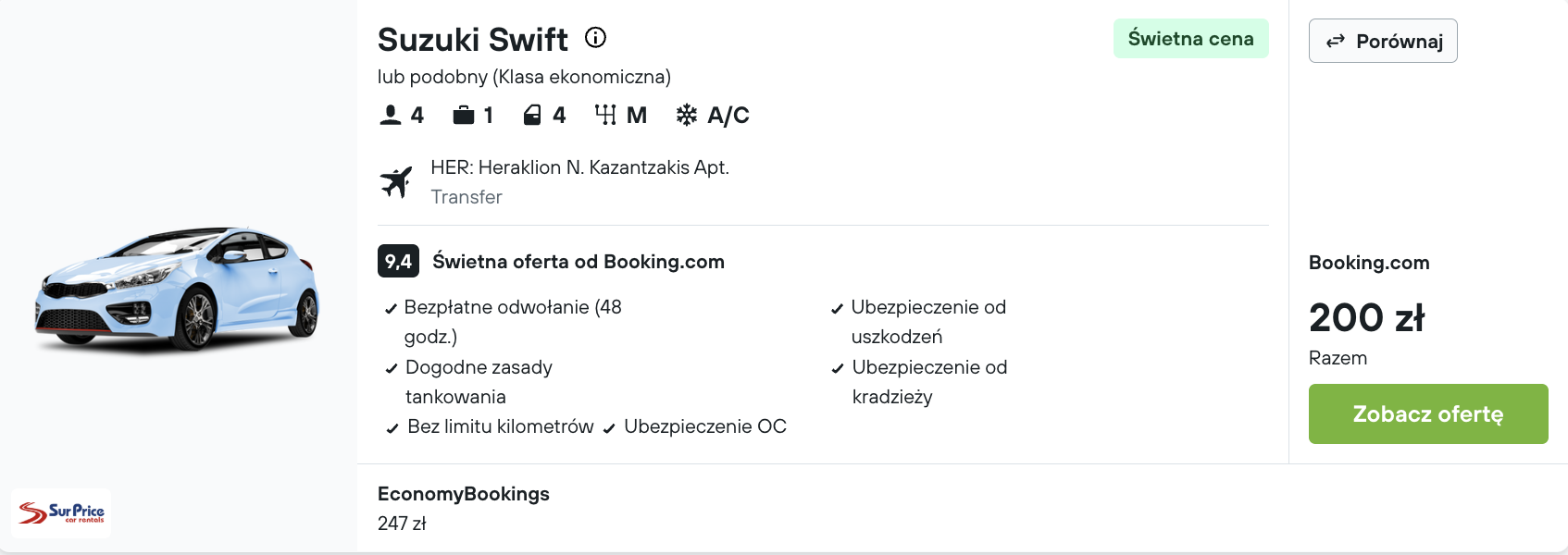The height and width of the screenshot is (555, 1568).
Task: Click the SurPrice car rentals logo
Action: pyautogui.click(x=61, y=512)
